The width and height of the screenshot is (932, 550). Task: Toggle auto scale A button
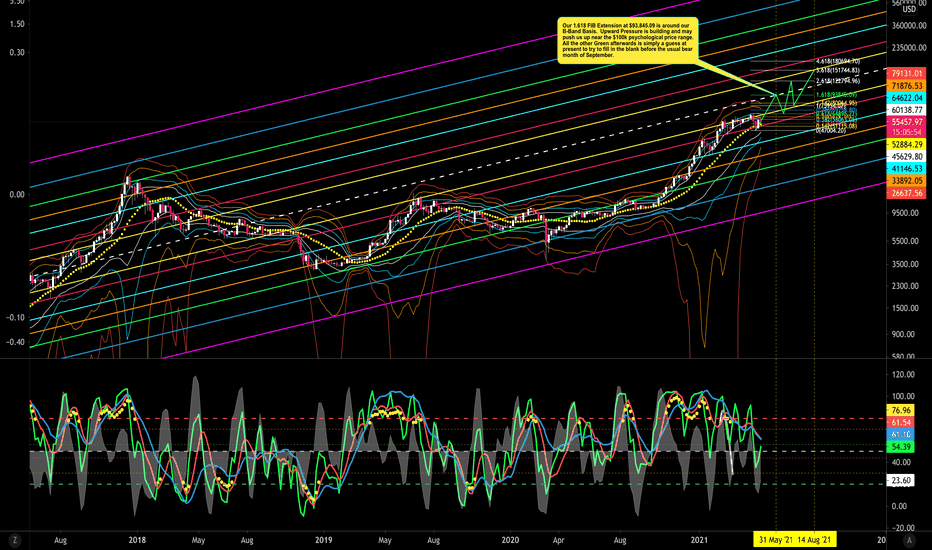click(909, 540)
